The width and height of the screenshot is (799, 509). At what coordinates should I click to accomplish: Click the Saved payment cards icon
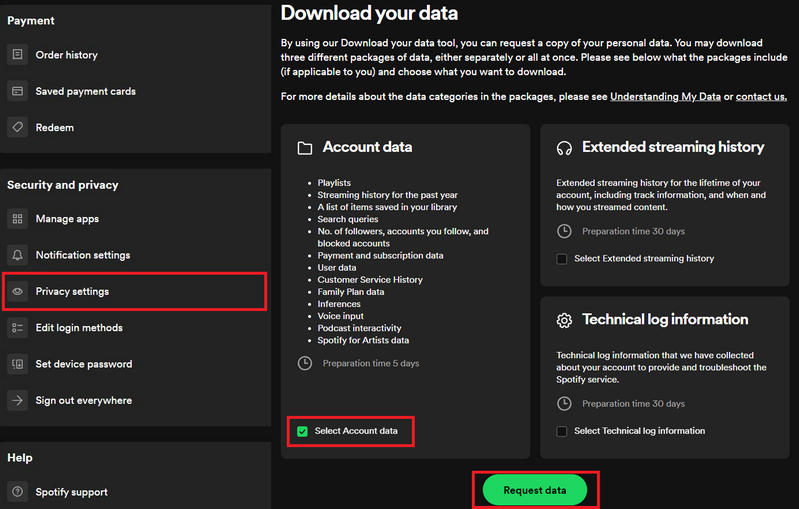point(17,91)
